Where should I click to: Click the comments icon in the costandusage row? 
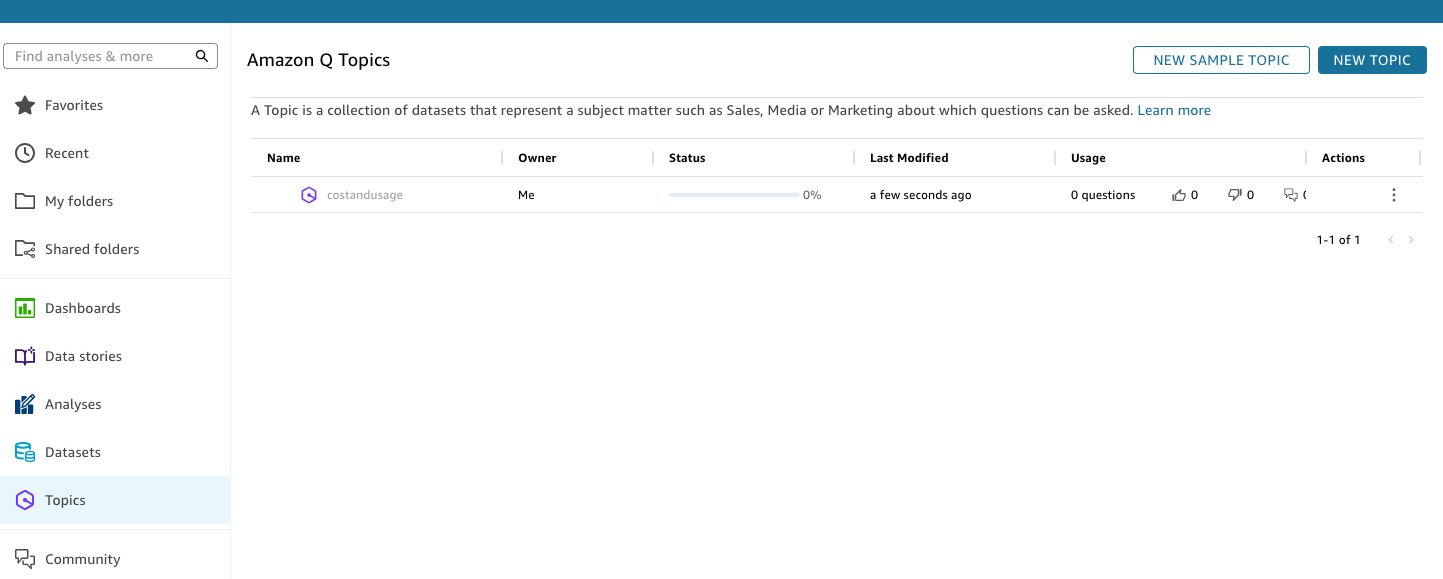[x=1291, y=195]
